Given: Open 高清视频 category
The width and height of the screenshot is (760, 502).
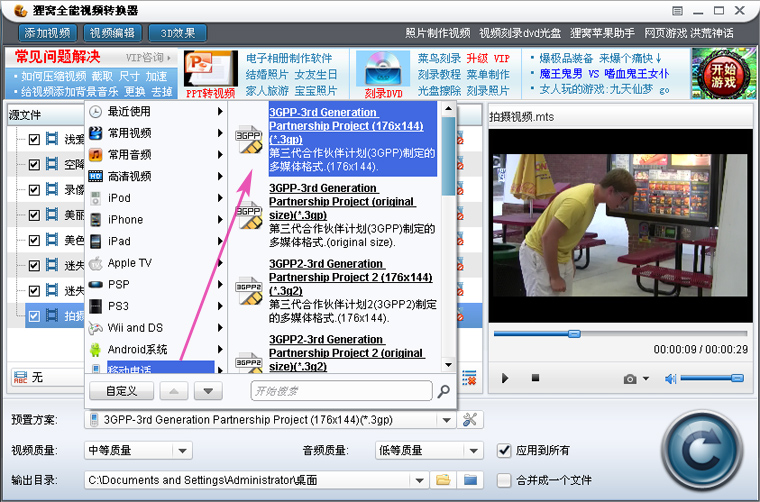Looking at the screenshot, I should (x=156, y=176).
